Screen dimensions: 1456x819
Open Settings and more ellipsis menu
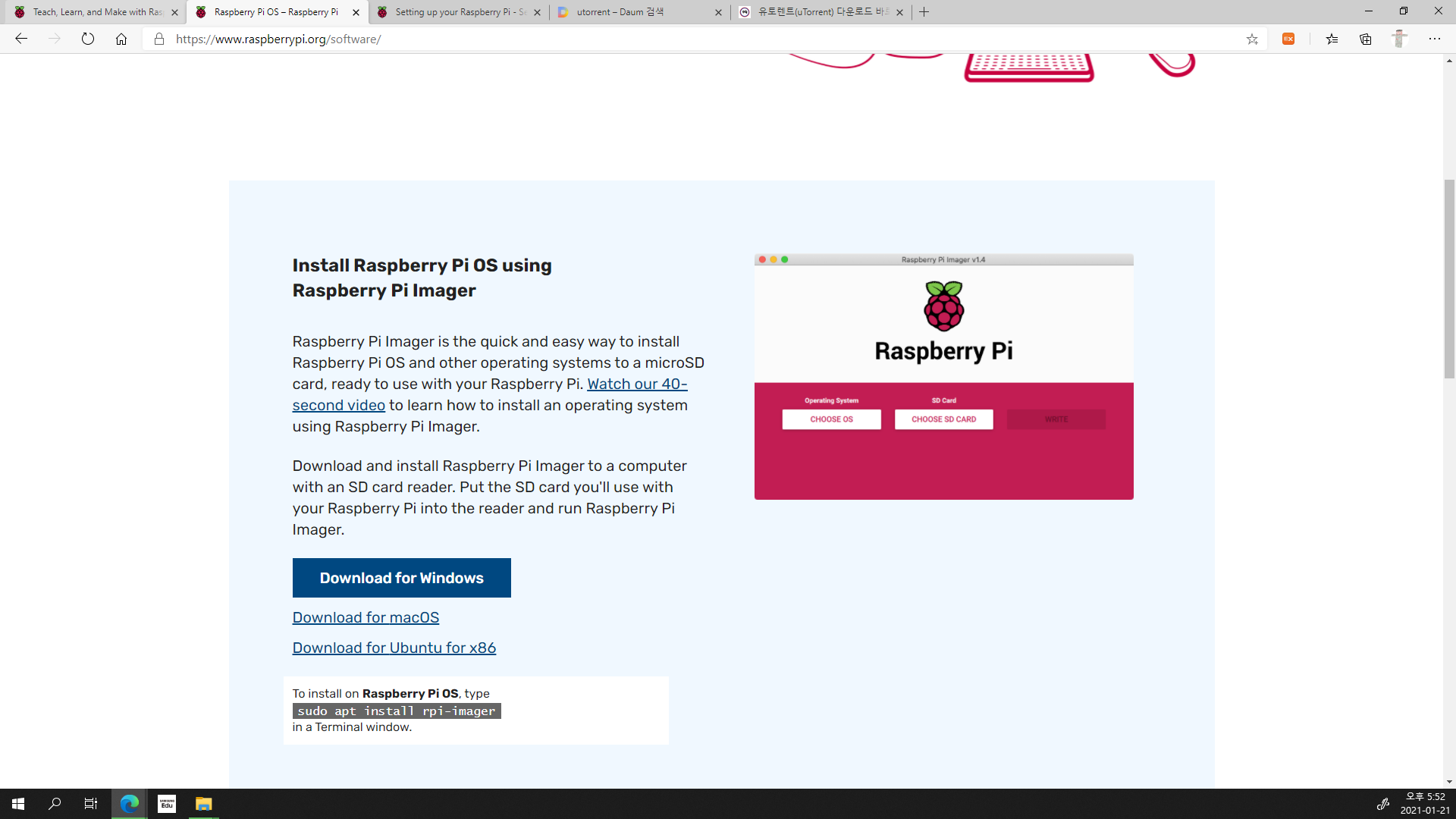tap(1434, 39)
